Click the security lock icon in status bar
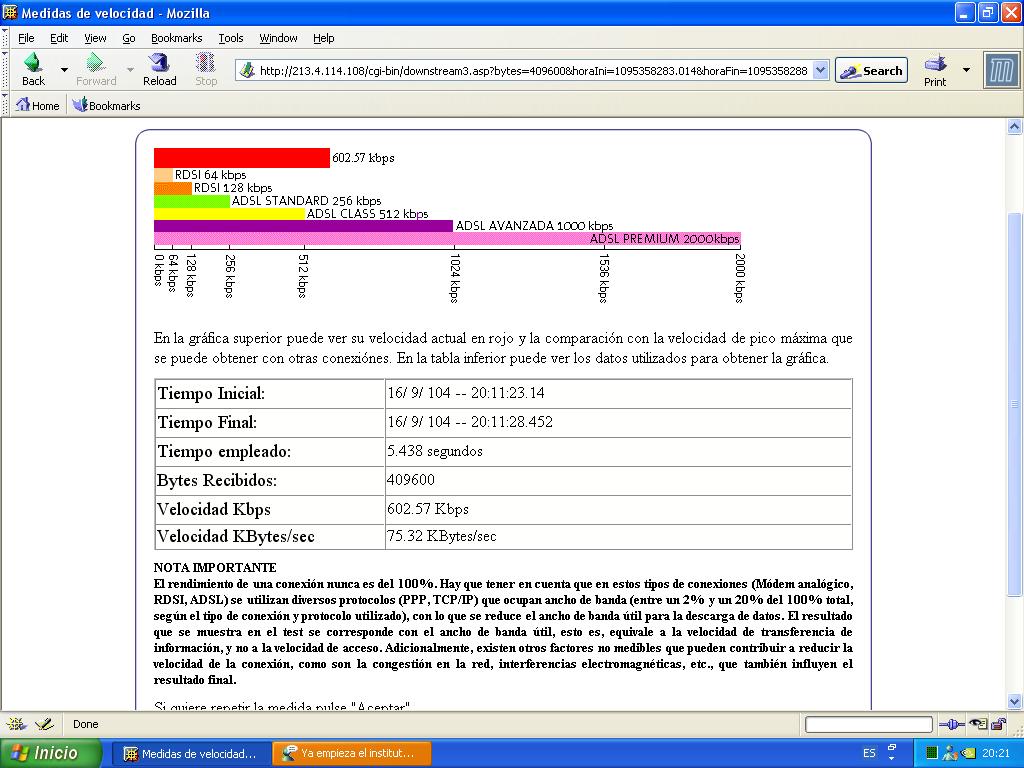 pyautogui.click(x=998, y=724)
